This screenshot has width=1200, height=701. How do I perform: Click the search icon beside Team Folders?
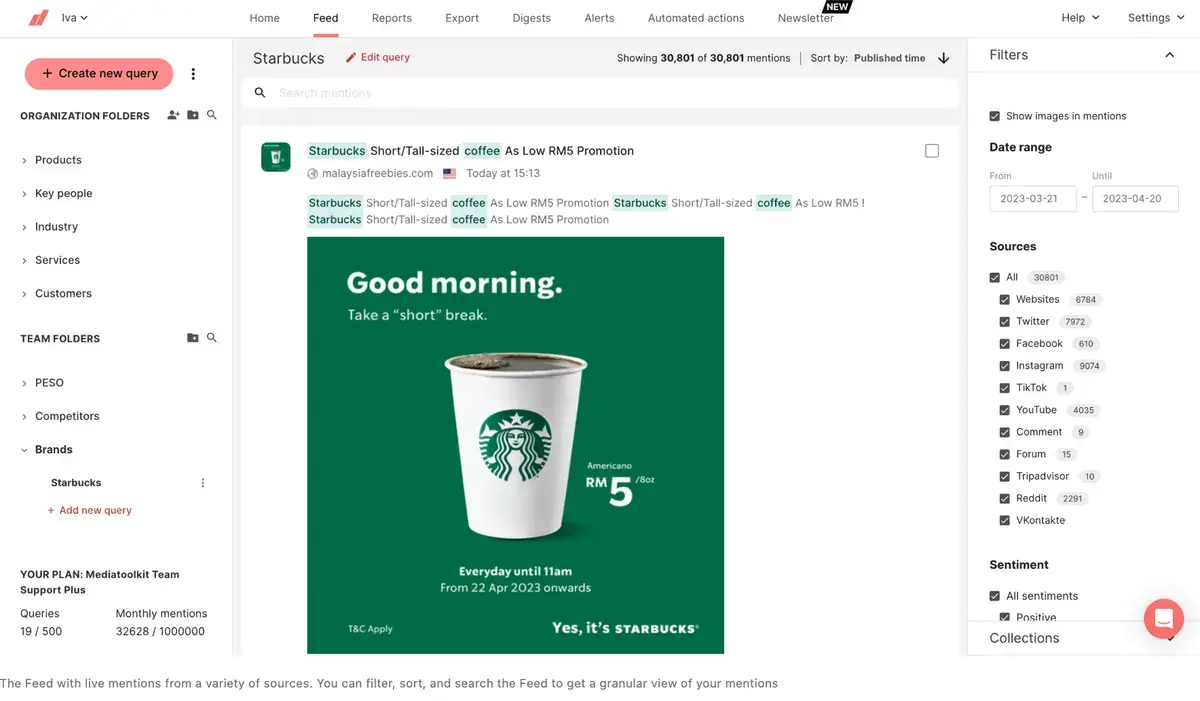211,337
